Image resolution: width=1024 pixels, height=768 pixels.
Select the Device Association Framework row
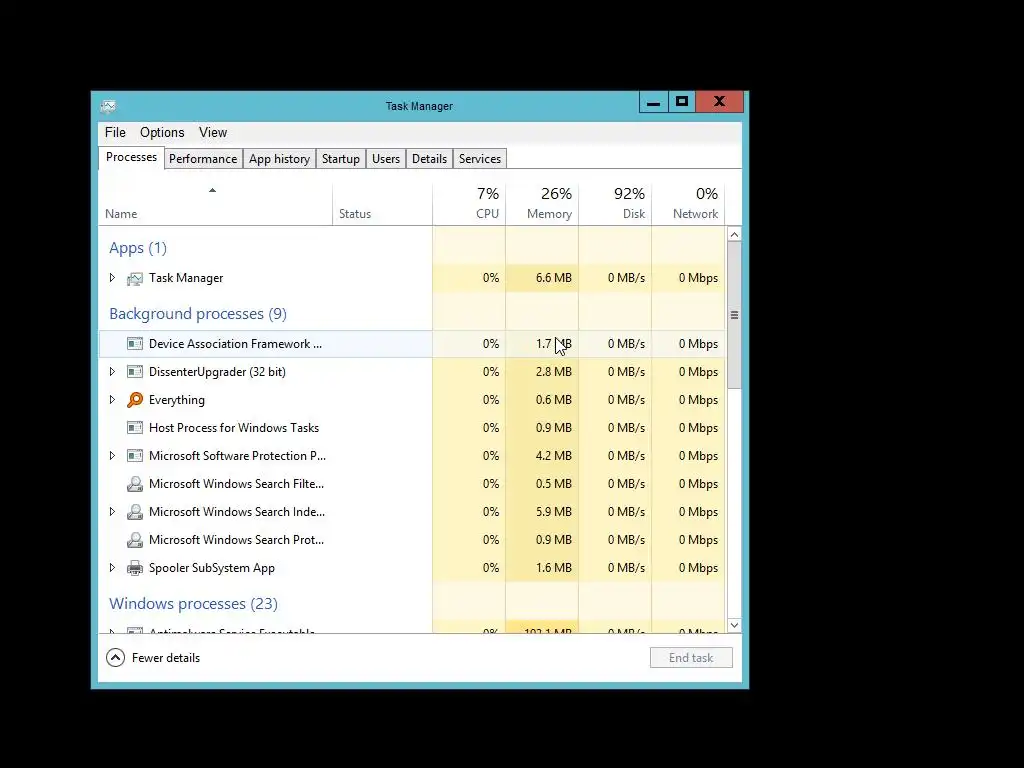coord(411,344)
